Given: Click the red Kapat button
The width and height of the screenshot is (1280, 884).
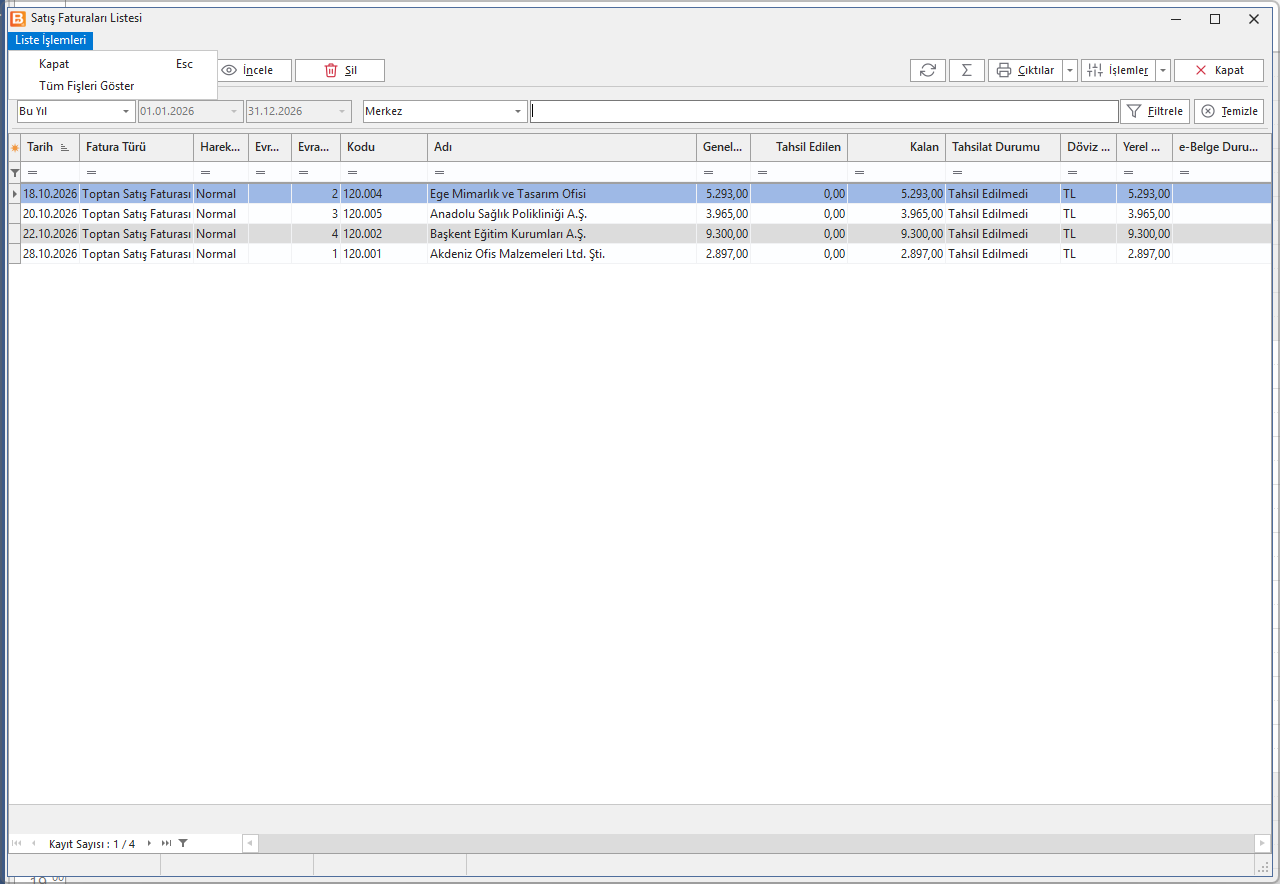Looking at the screenshot, I should click(1219, 70).
